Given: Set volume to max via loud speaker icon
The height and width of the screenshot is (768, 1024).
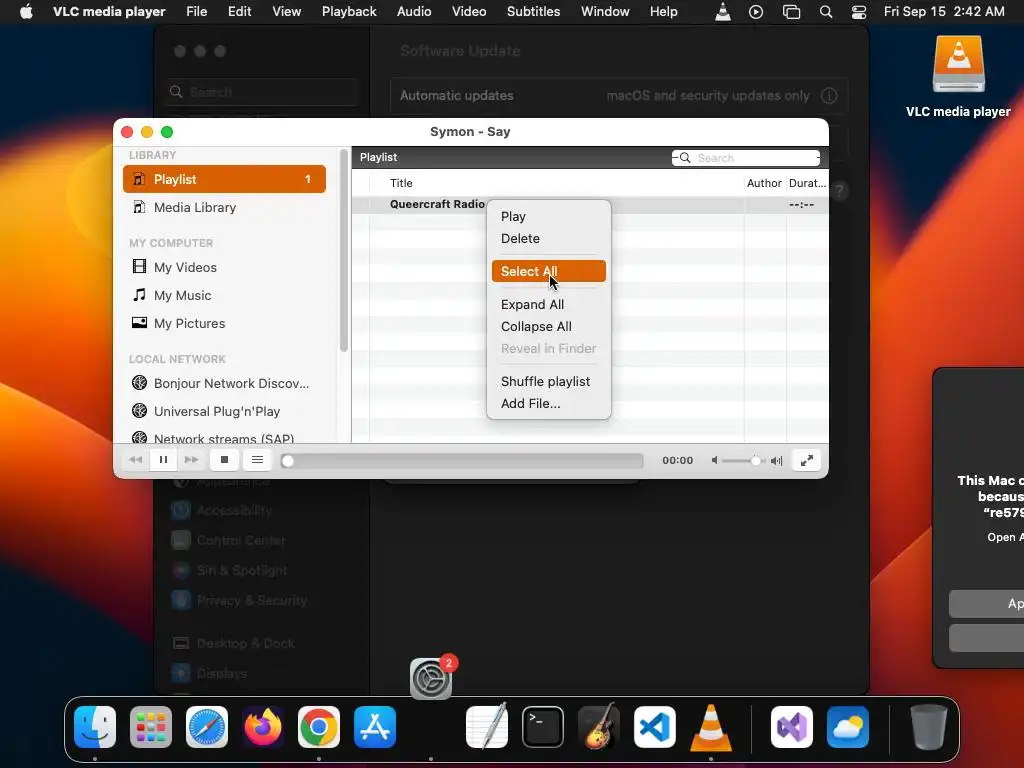Looking at the screenshot, I should [x=776, y=460].
